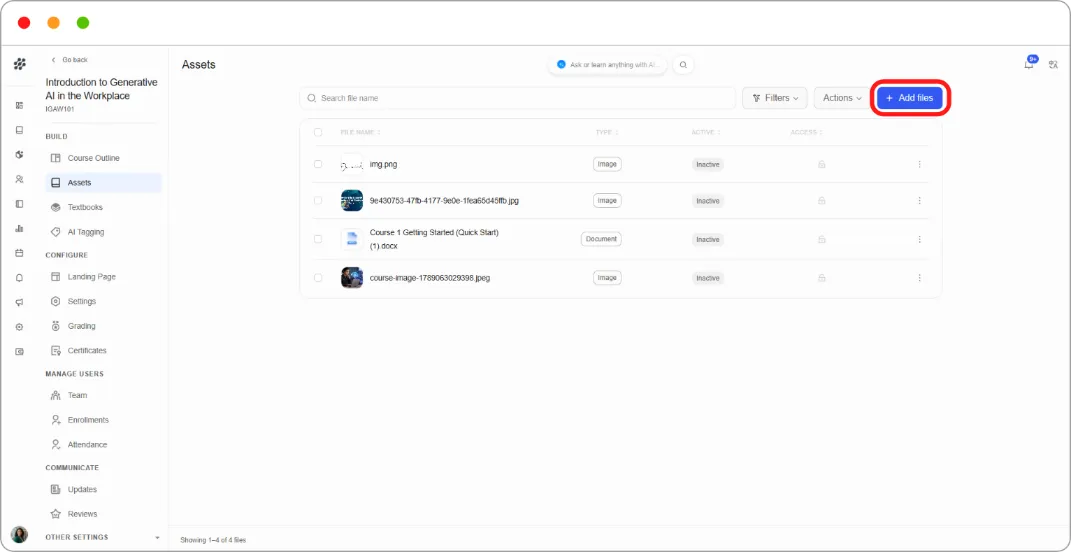The width and height of the screenshot is (1071, 552).
Task: Click lock icon for course-image-1789063029398.jpeg
Action: pyautogui.click(x=822, y=278)
